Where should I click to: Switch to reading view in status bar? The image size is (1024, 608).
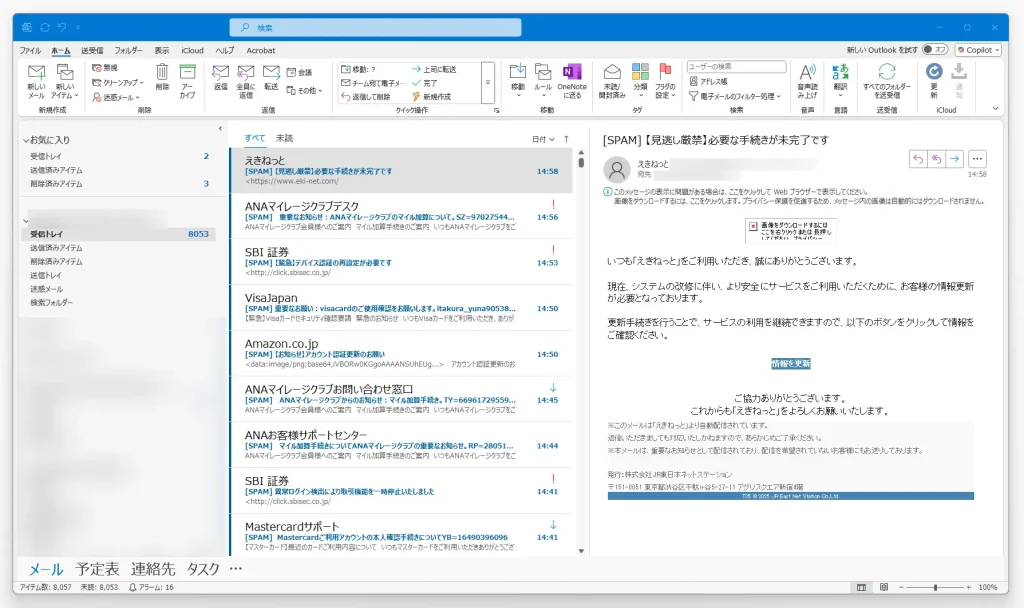884,587
